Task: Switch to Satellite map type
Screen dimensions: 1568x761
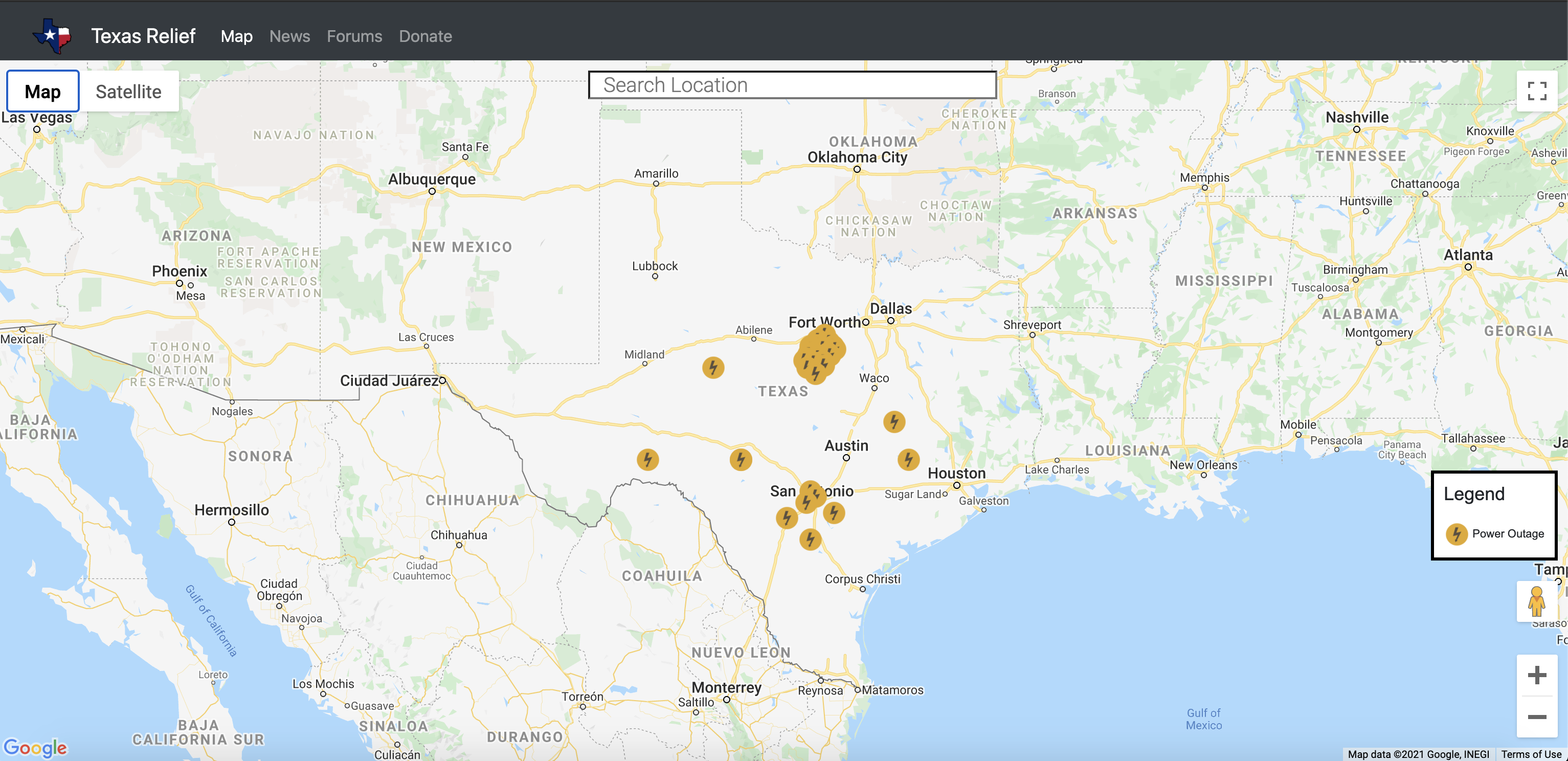Action: point(128,92)
